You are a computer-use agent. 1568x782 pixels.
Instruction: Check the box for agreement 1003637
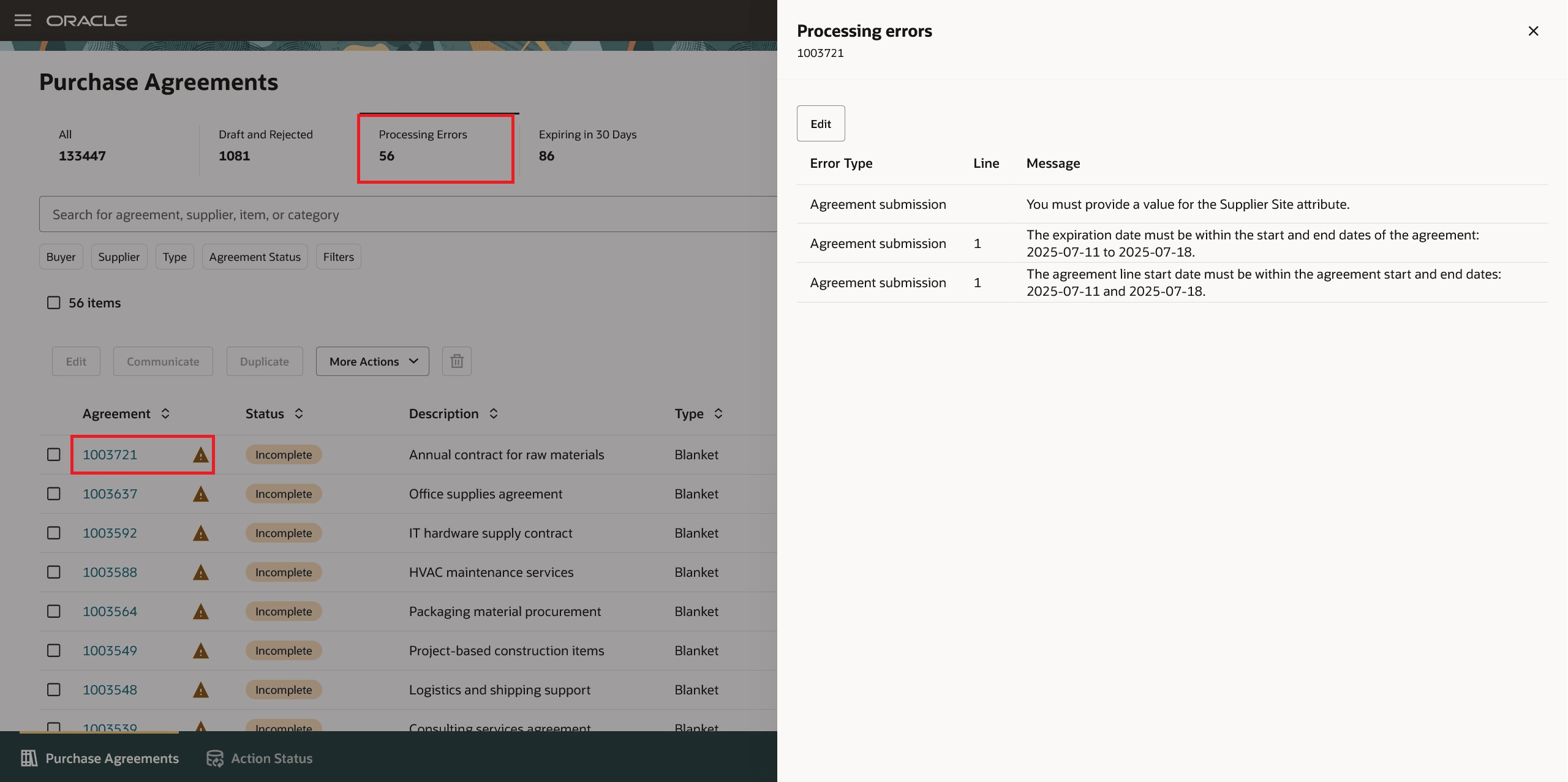pyautogui.click(x=54, y=494)
